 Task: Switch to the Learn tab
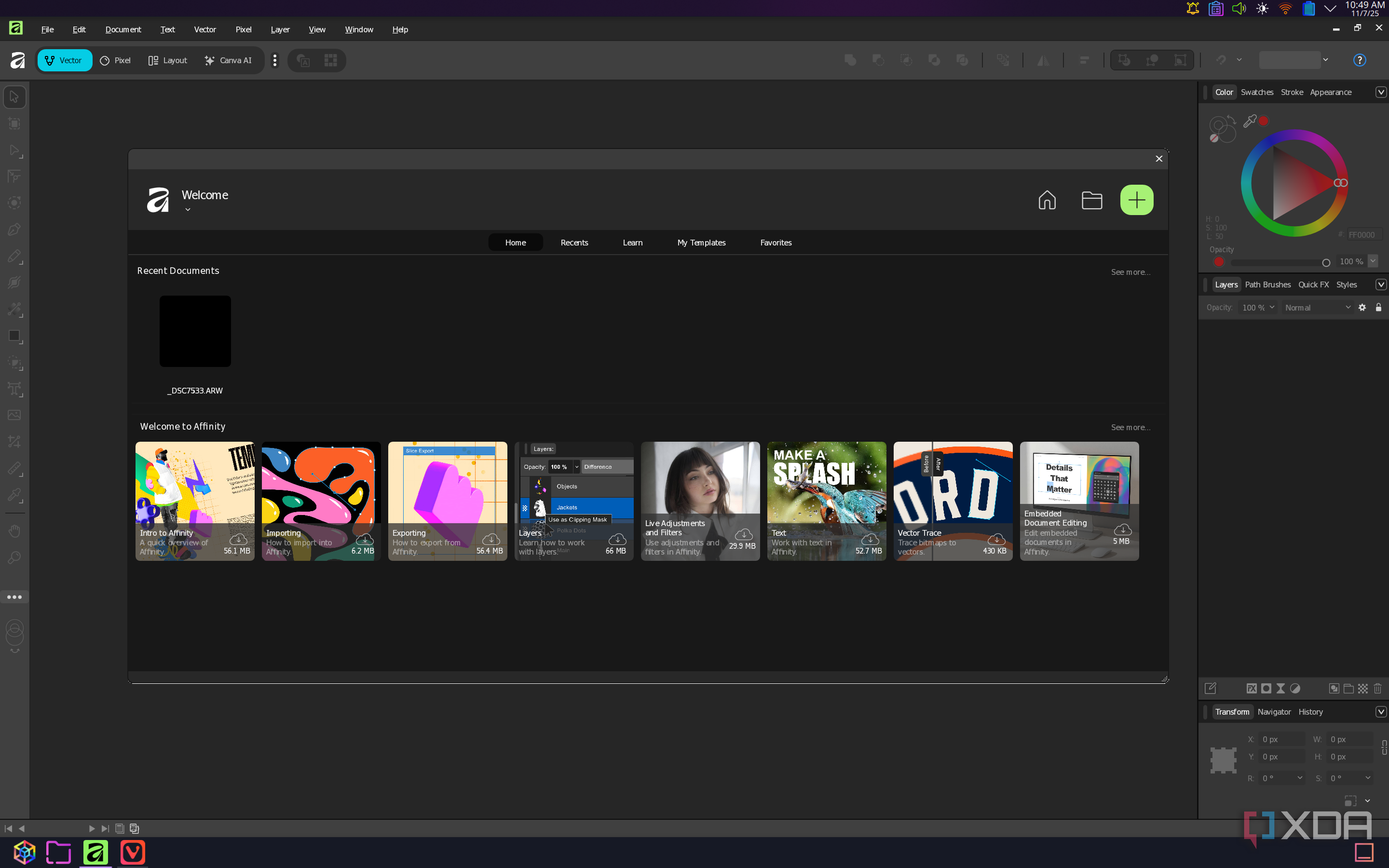click(x=632, y=242)
